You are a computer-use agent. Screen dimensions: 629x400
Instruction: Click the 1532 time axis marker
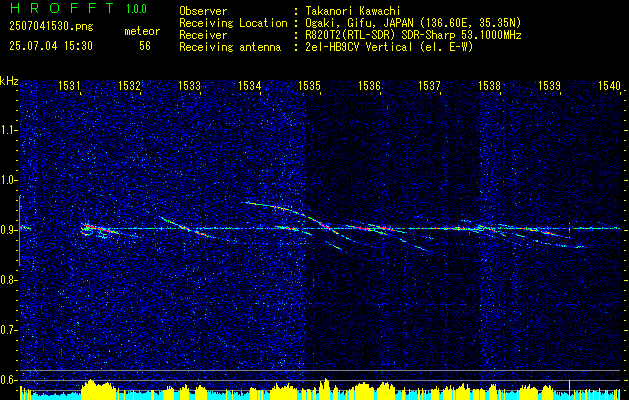coord(130,86)
